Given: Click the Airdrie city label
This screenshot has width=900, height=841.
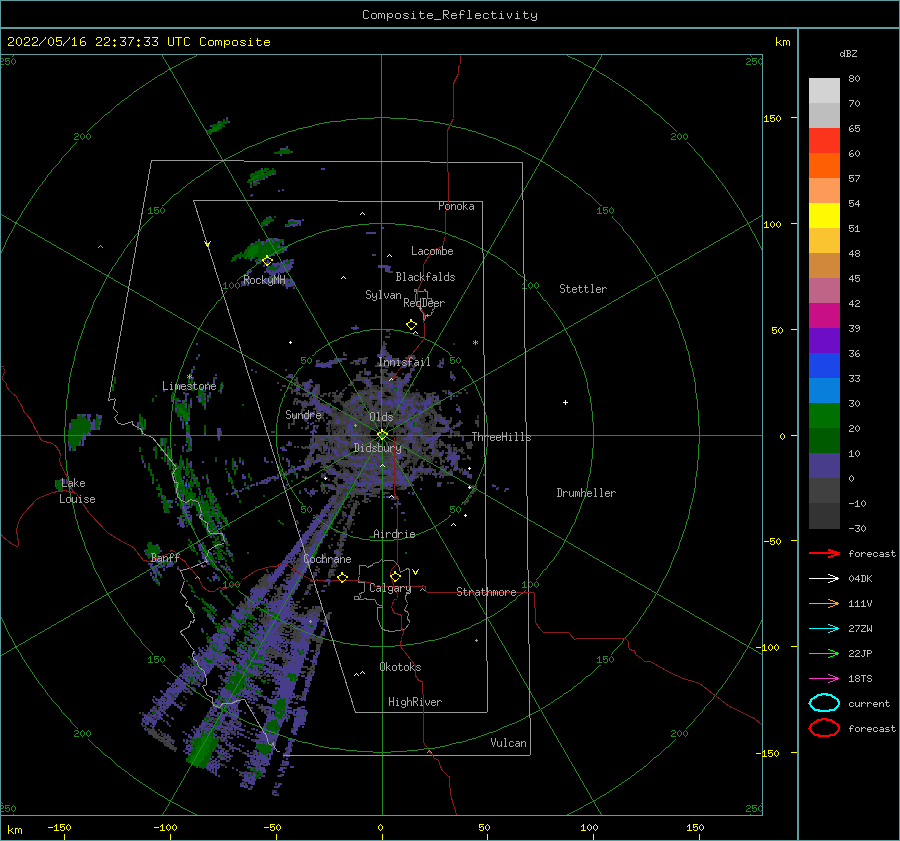Looking at the screenshot, I should 394,534.
